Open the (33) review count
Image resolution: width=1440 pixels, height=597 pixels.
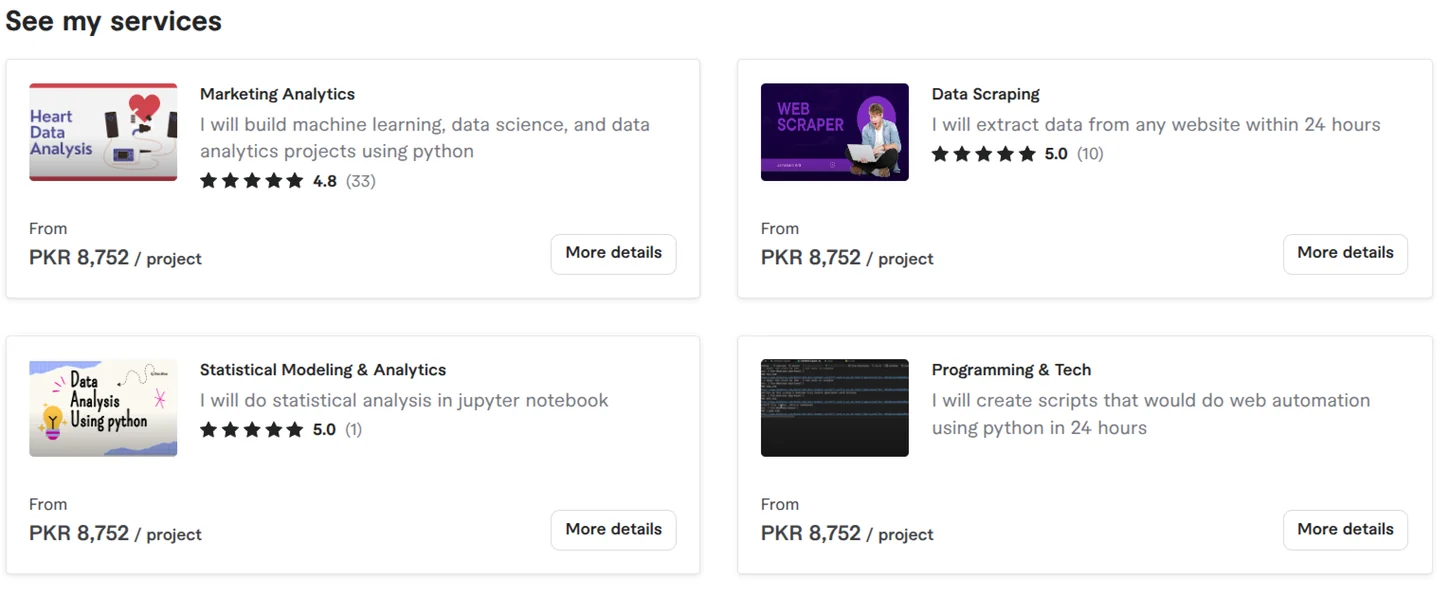[360, 181]
